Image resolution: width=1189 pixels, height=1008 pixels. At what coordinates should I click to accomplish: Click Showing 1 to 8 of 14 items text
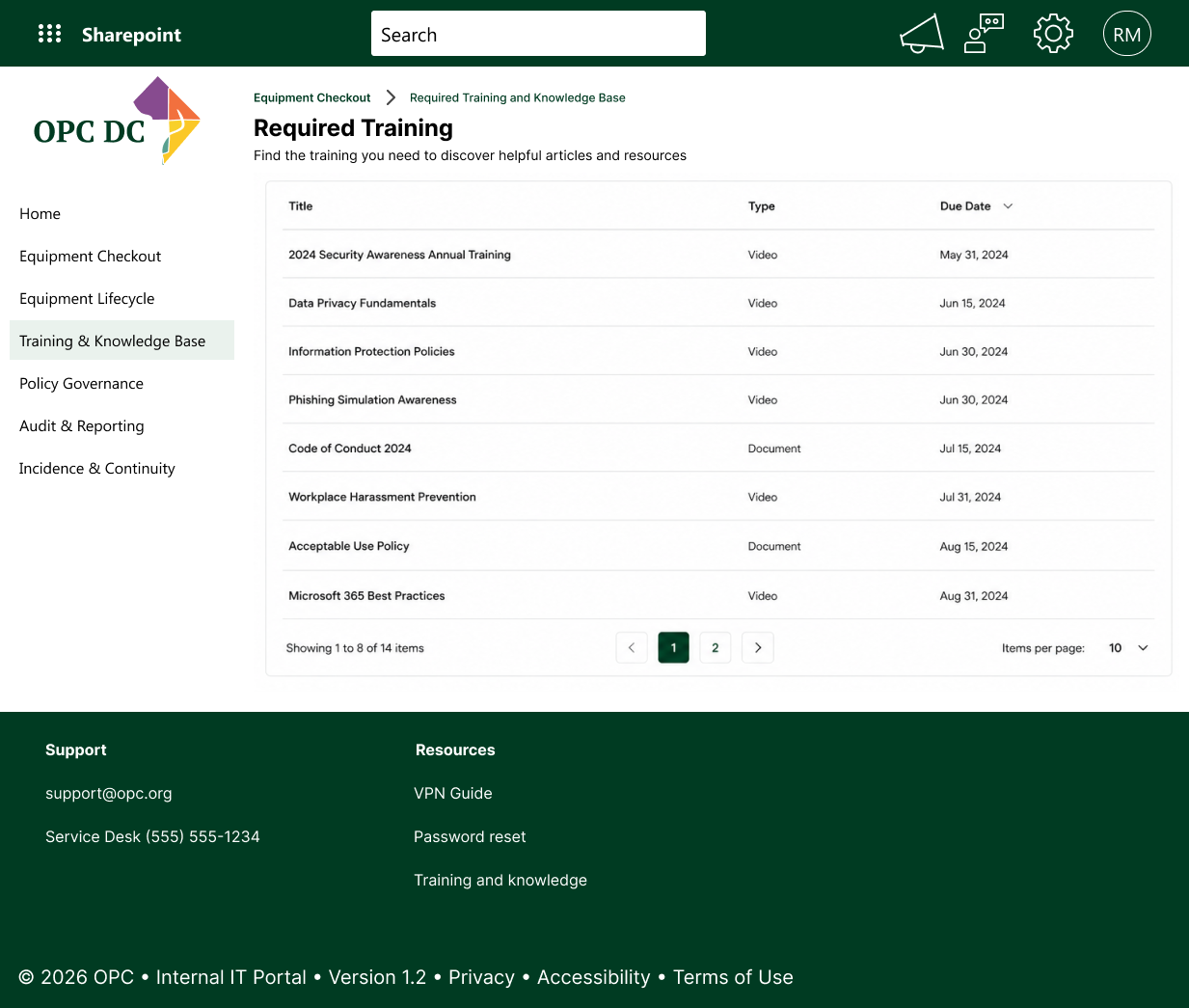point(355,648)
